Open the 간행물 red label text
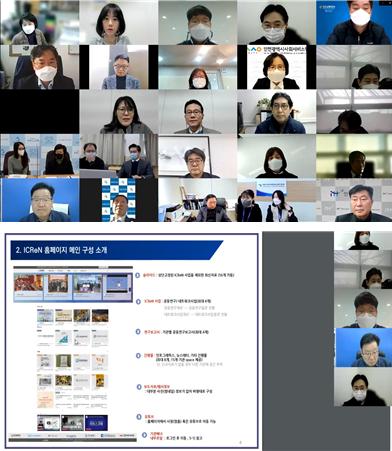This screenshot has height=451, width=392. 148,356
